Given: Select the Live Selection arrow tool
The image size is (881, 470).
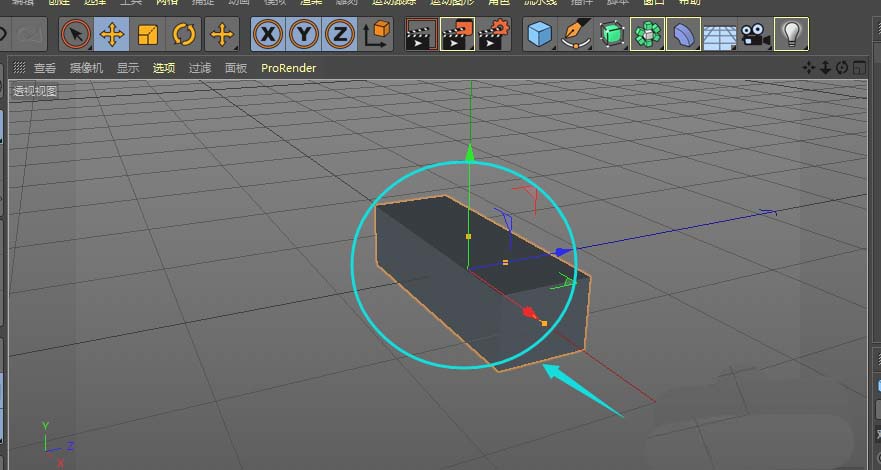Looking at the screenshot, I should pyautogui.click(x=76, y=34).
